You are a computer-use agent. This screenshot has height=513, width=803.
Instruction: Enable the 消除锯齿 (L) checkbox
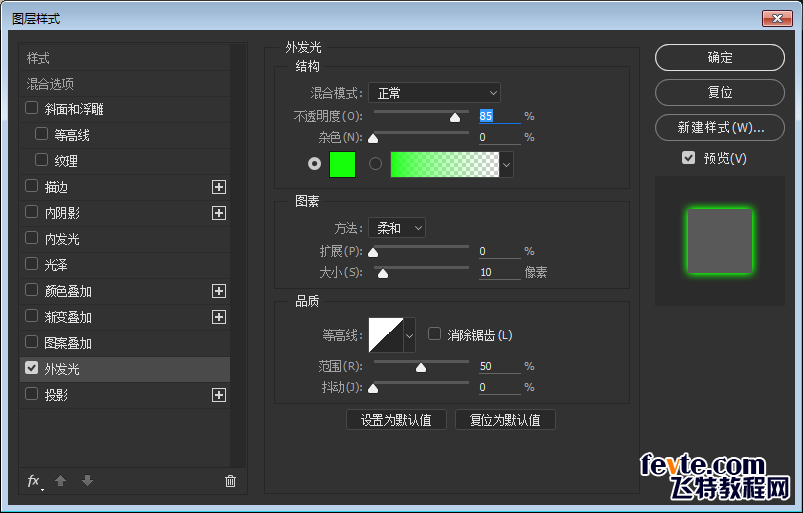click(434, 334)
